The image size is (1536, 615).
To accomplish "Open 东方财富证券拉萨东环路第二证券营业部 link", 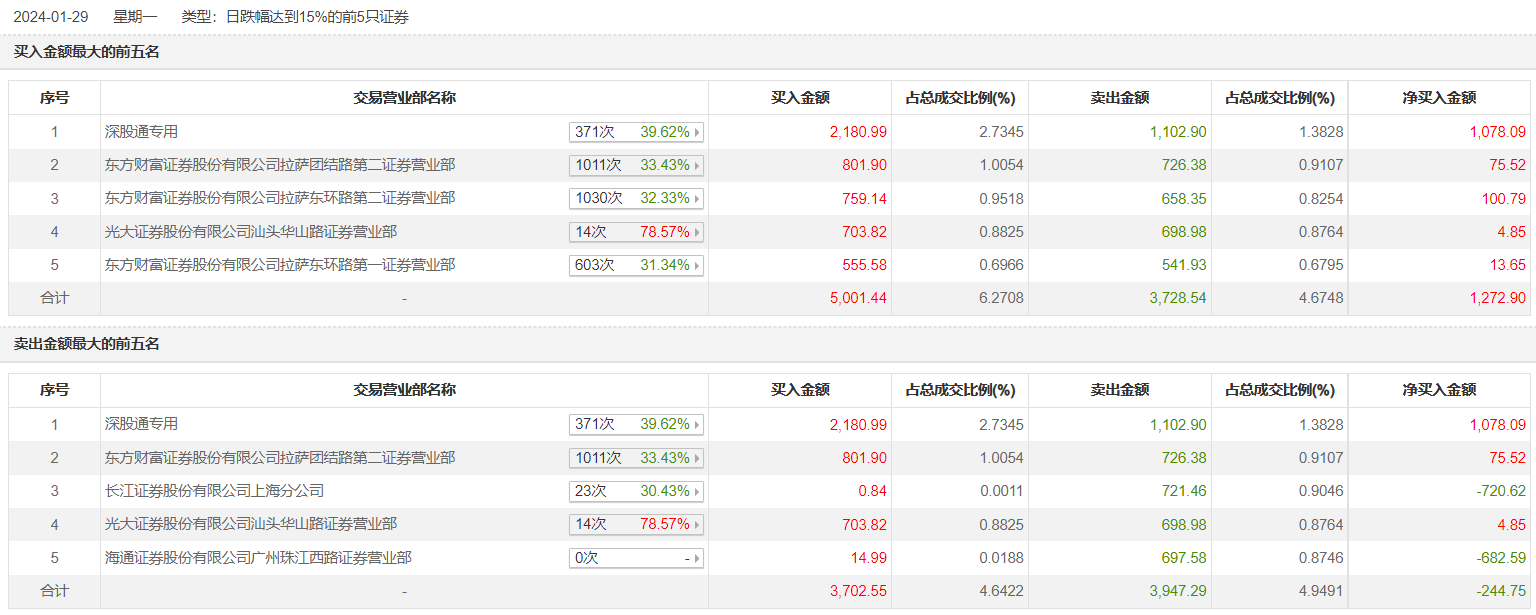I will (x=279, y=199).
